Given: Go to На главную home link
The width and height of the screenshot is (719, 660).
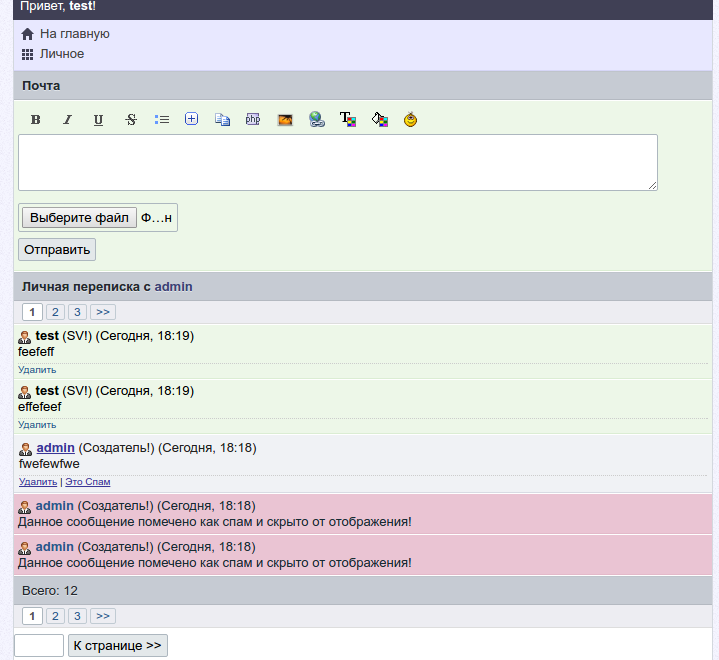Looking at the screenshot, I should coord(74,34).
